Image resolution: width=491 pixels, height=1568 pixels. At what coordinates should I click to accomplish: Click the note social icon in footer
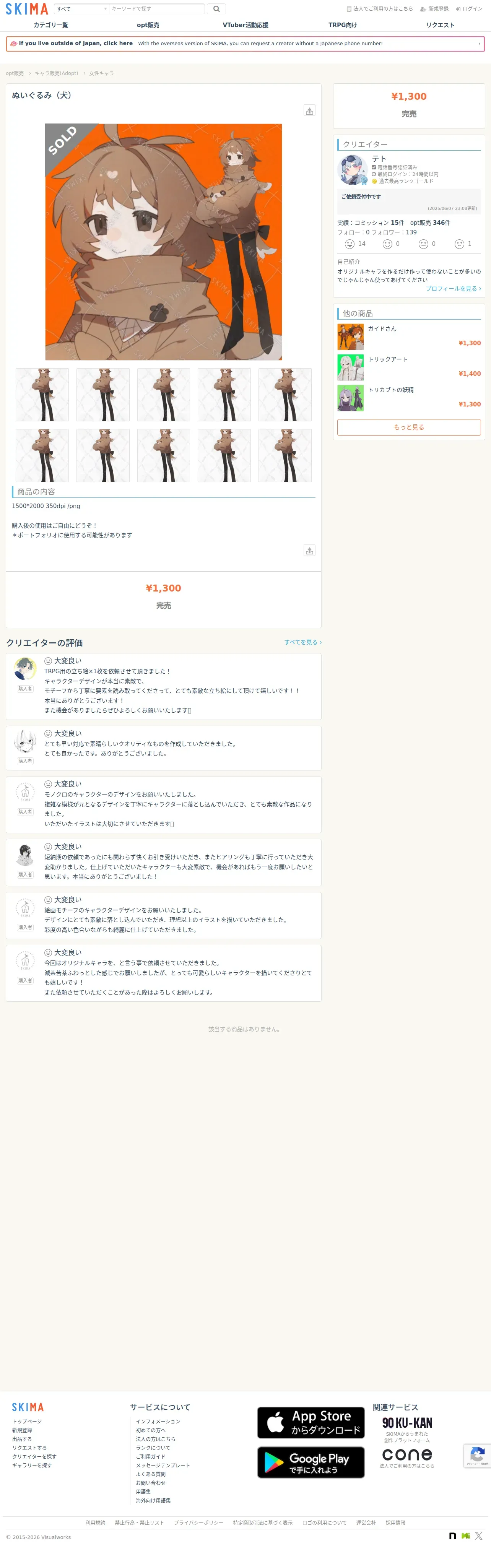click(452, 1536)
